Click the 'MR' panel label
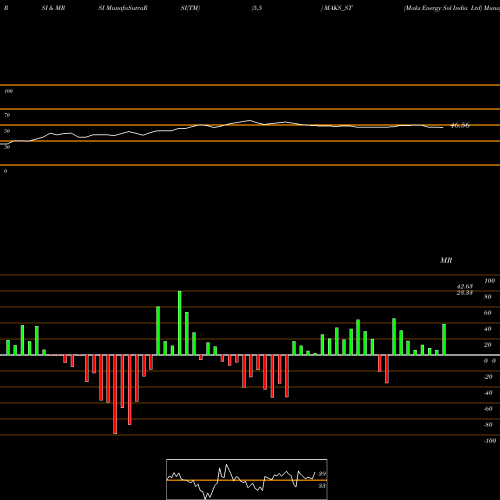 pos(446,260)
